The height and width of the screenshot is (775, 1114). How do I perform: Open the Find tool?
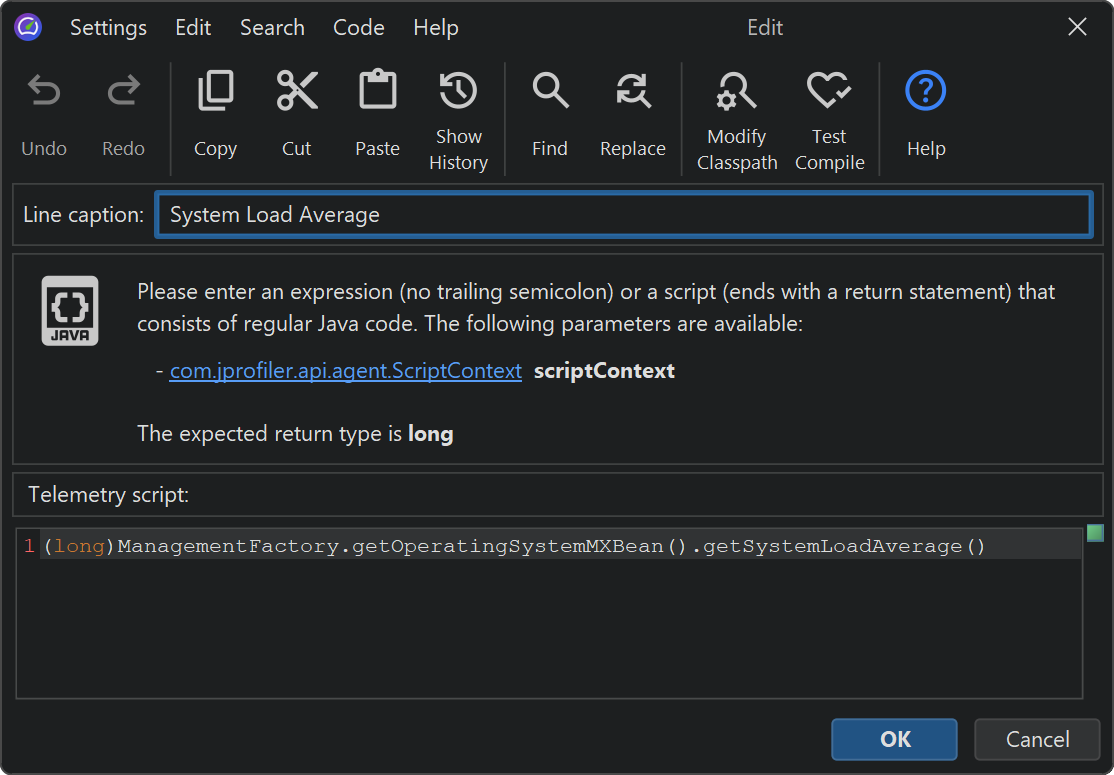tap(550, 93)
